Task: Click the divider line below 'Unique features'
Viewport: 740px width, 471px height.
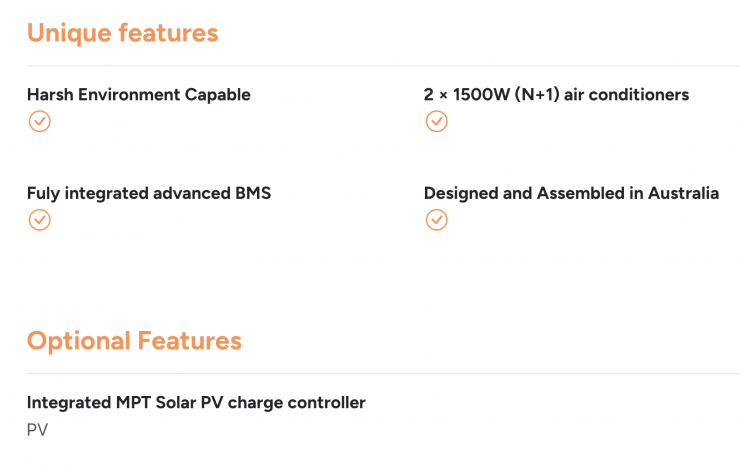Action: [383, 66]
